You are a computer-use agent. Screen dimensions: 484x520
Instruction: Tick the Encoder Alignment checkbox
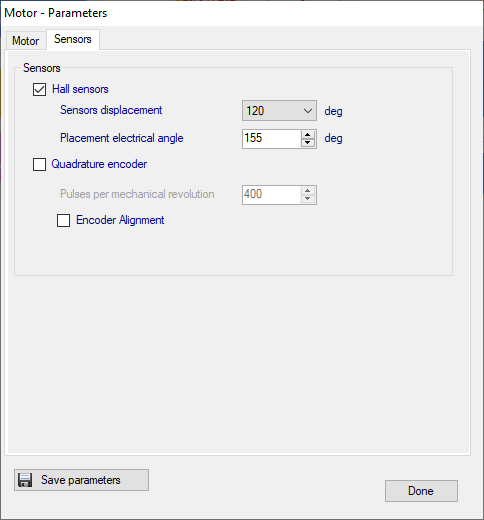point(63,220)
